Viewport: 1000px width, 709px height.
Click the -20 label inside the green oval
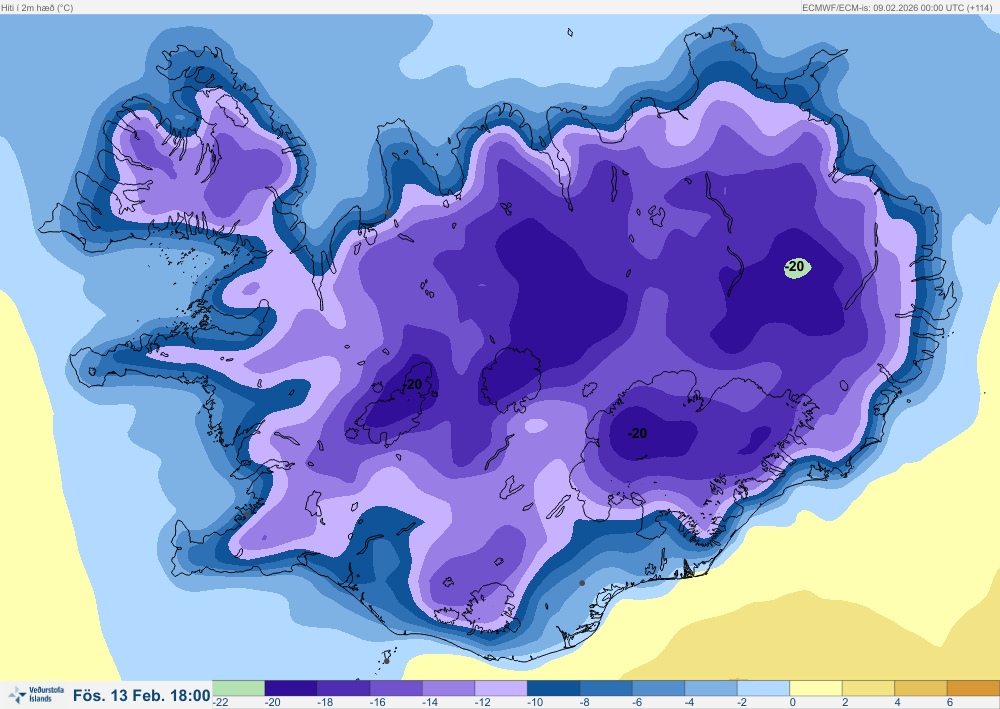click(795, 267)
